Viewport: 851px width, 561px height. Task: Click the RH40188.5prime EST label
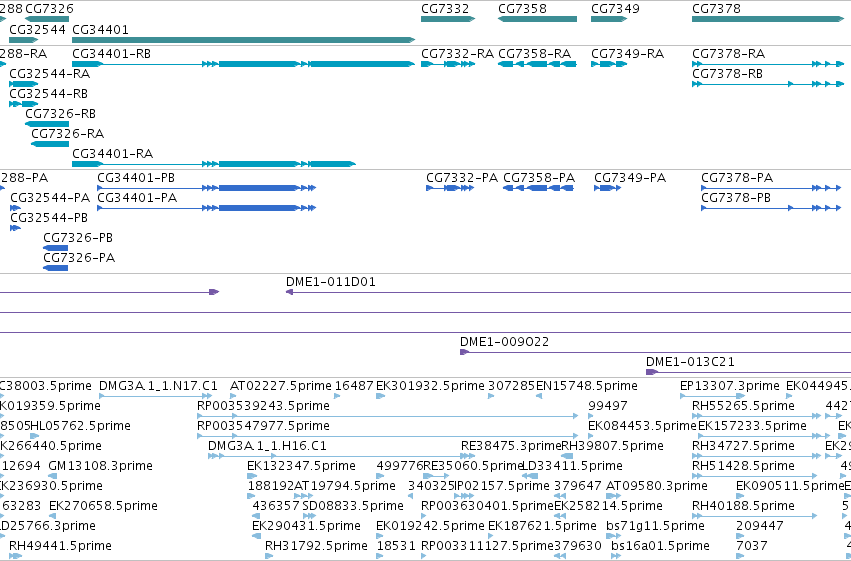(743, 506)
